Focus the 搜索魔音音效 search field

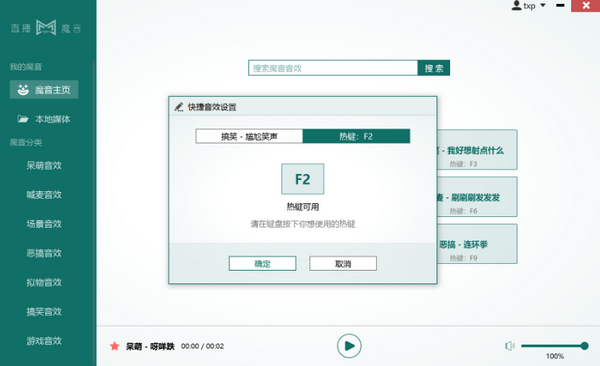333,68
